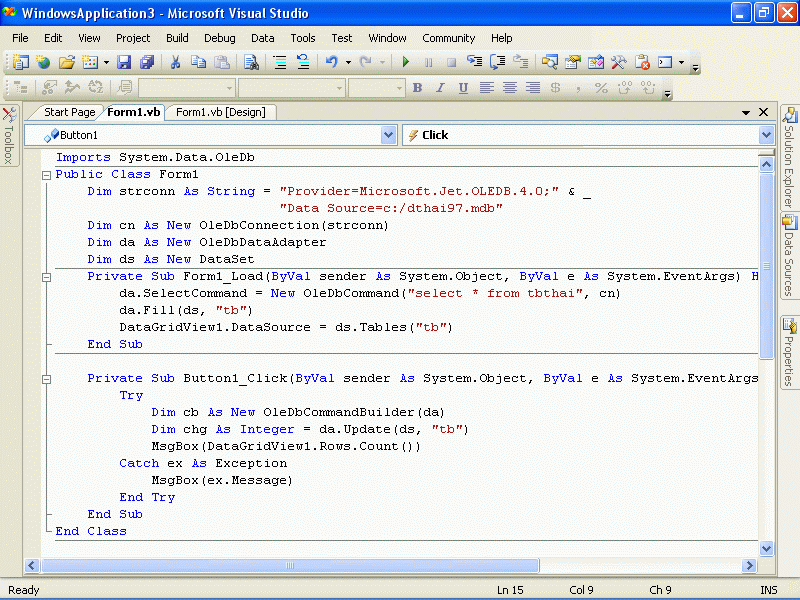Open the Data Sources side tab
The image size is (800, 600).
(x=789, y=257)
